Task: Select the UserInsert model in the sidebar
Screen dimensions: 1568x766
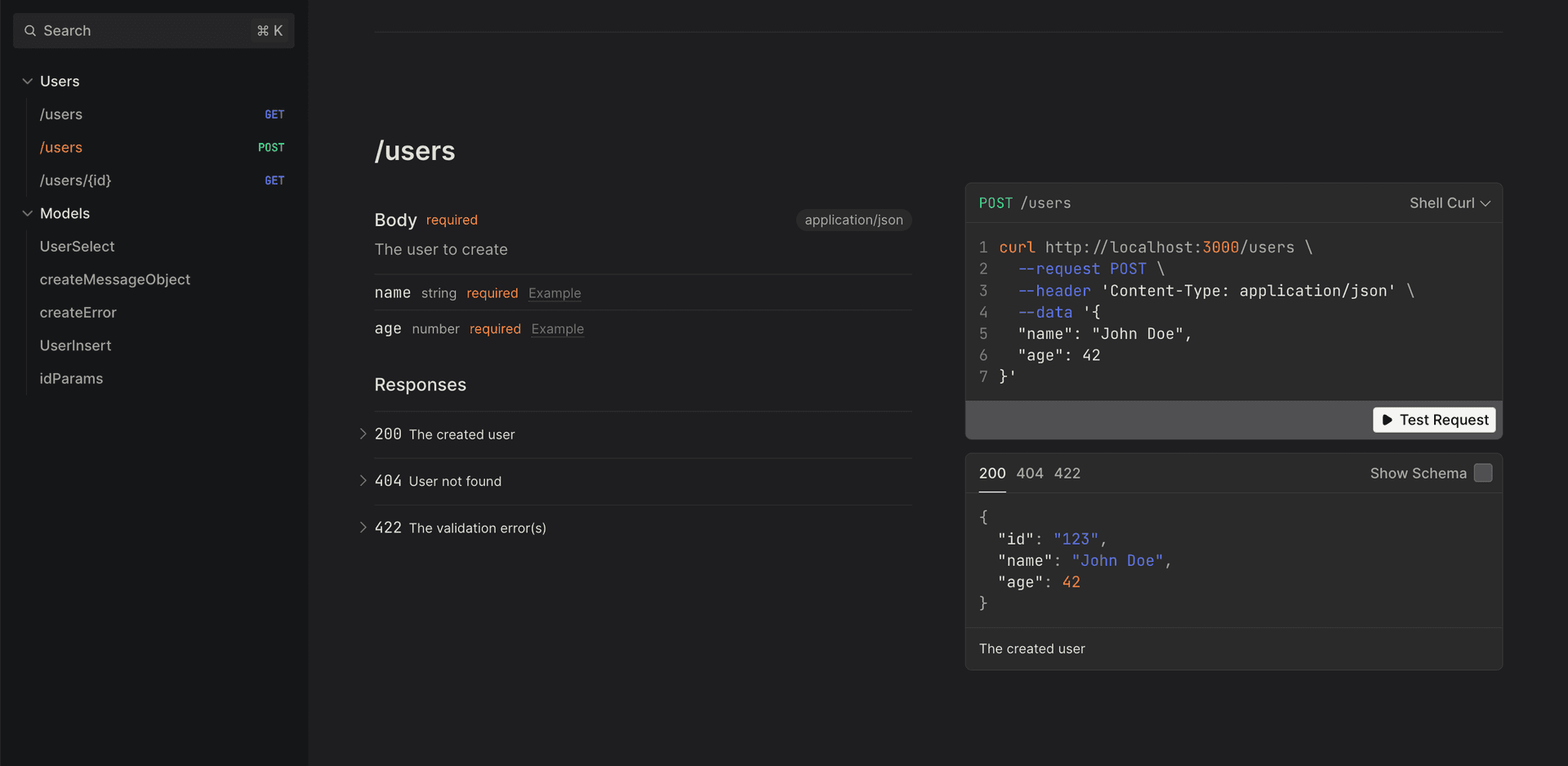Action: click(75, 345)
